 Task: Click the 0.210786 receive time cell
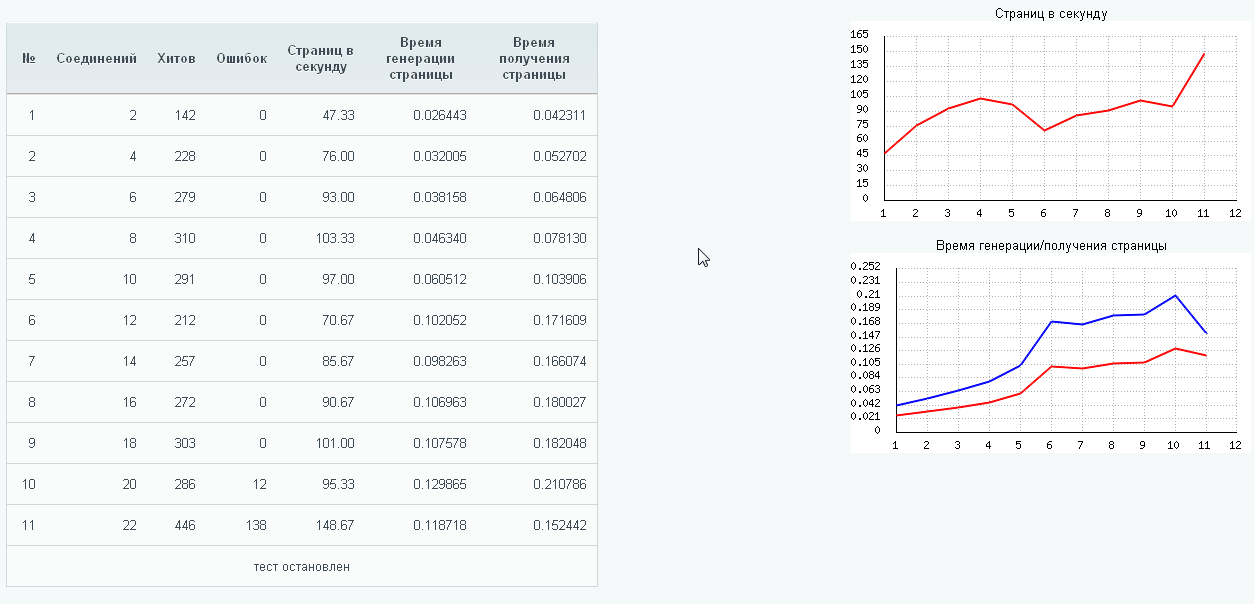coord(559,485)
